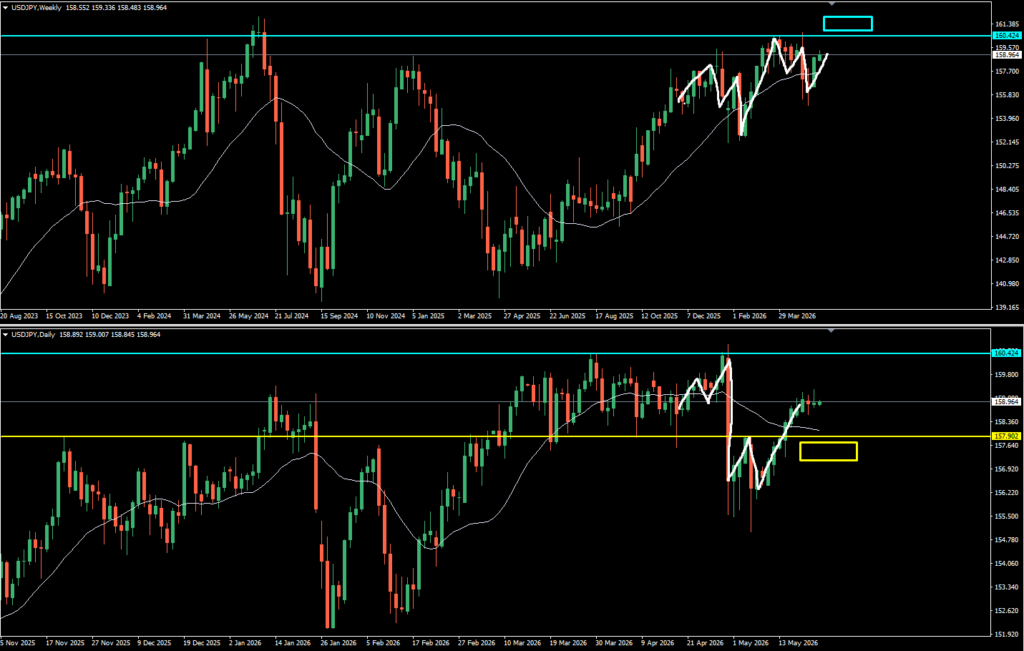Click the 15 Sep 2024 date on the Weekly time axis
This screenshot has height=651, width=1024.
[x=337, y=315]
